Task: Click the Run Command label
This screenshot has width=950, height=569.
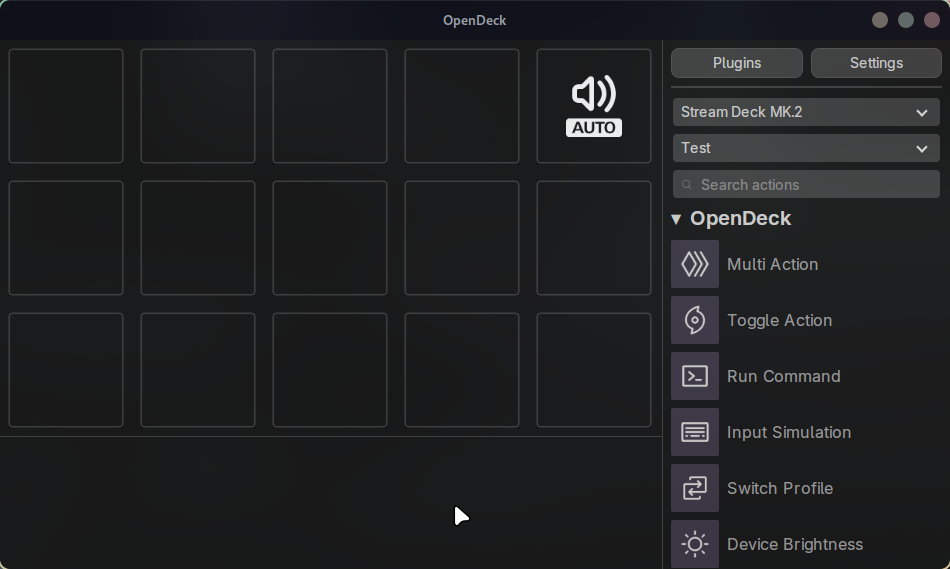Action: coord(783,376)
